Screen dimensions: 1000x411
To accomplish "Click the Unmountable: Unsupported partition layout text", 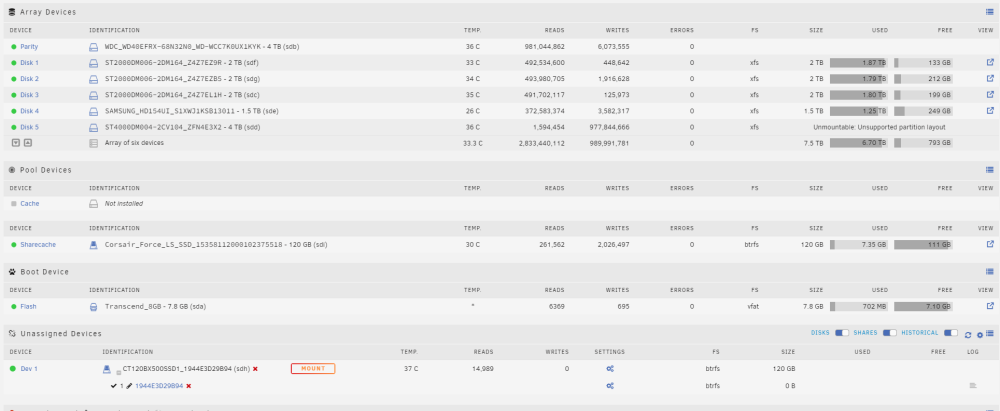I will pyautogui.click(x=879, y=127).
